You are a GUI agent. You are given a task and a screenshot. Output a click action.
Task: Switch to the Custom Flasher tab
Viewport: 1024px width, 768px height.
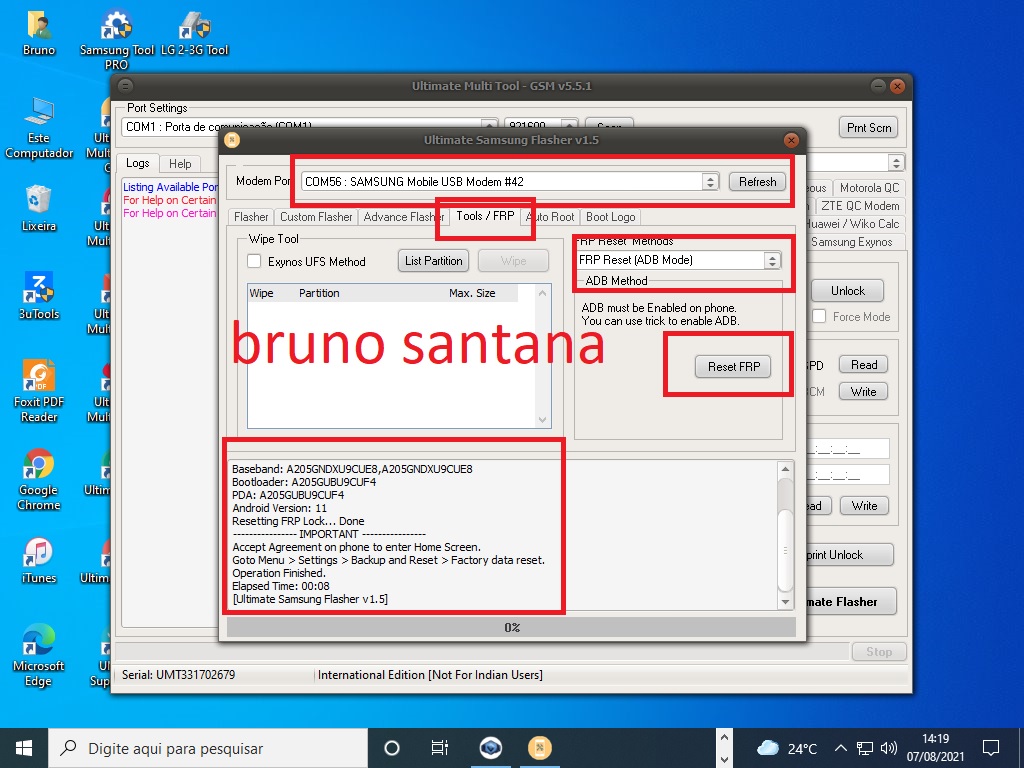(x=316, y=217)
